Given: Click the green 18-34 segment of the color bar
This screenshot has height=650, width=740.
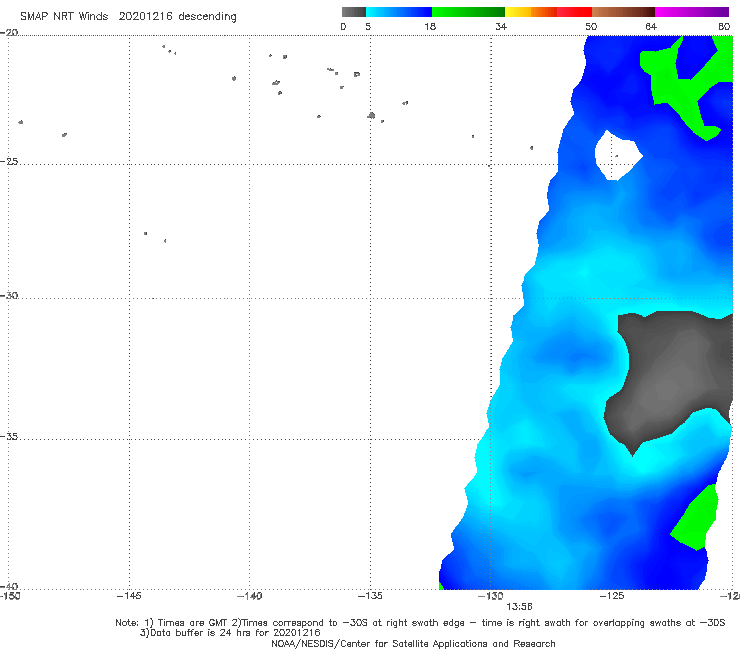Looking at the screenshot, I should [x=468, y=12].
